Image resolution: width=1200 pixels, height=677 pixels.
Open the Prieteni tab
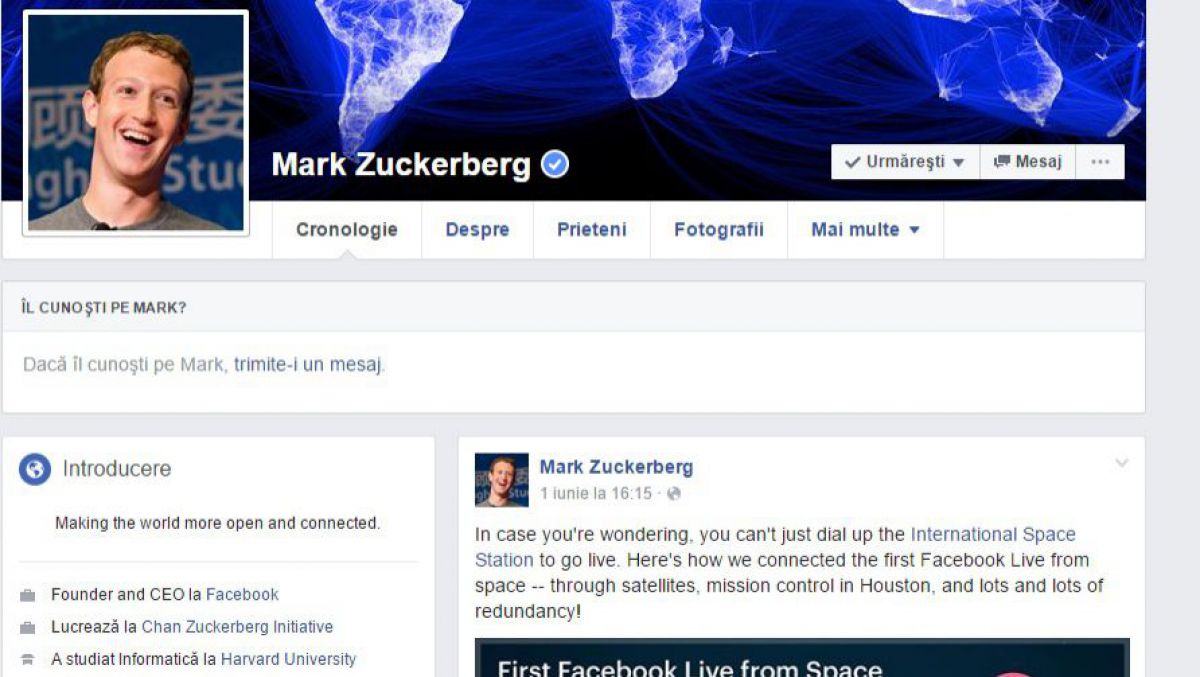(592, 230)
